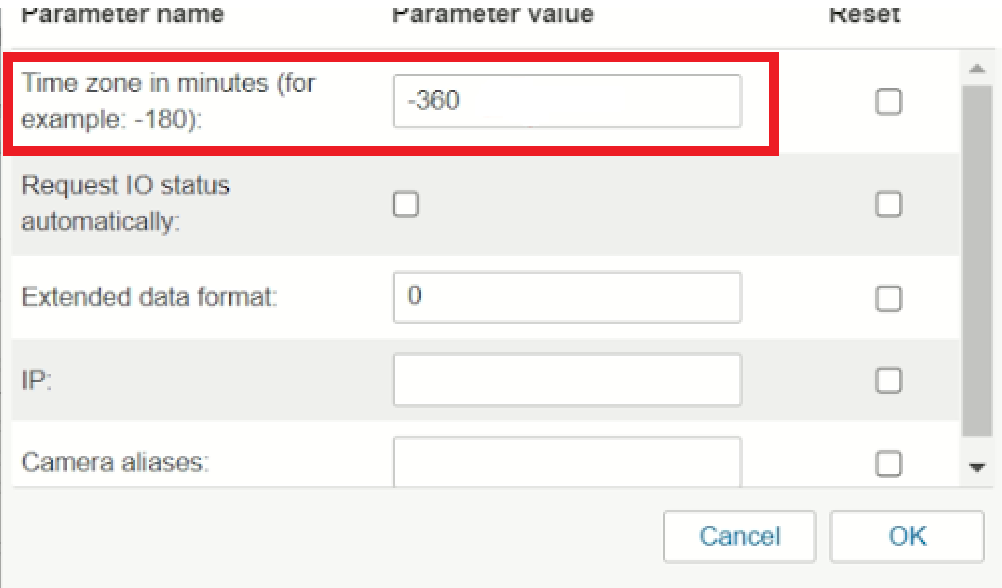Image resolution: width=1002 pixels, height=588 pixels.
Task: Click the scrollbar up arrow
Action: (977, 68)
